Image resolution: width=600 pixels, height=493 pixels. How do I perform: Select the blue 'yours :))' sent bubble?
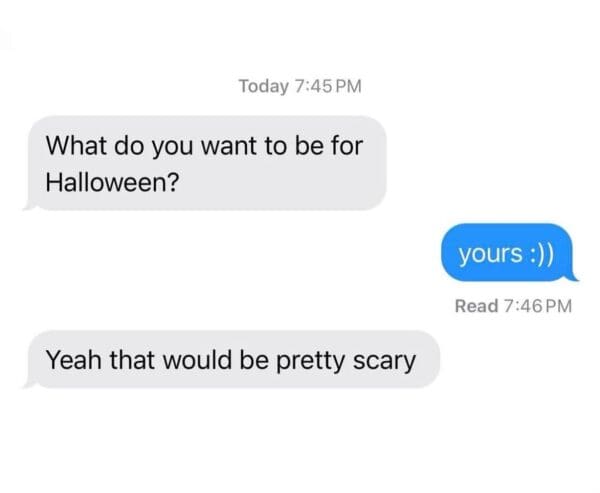click(x=509, y=253)
